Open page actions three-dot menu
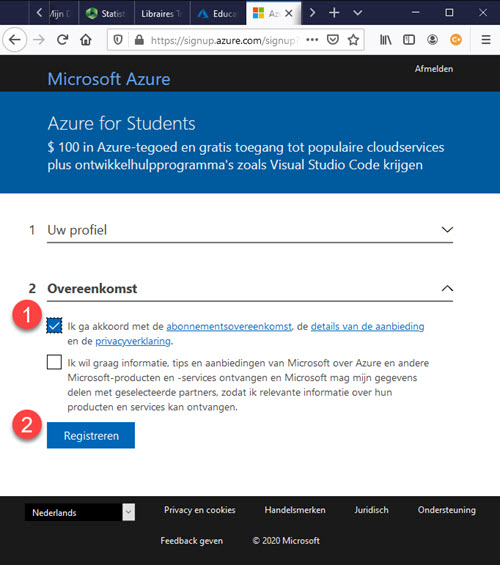Image resolution: width=500 pixels, height=565 pixels. [x=312, y=40]
